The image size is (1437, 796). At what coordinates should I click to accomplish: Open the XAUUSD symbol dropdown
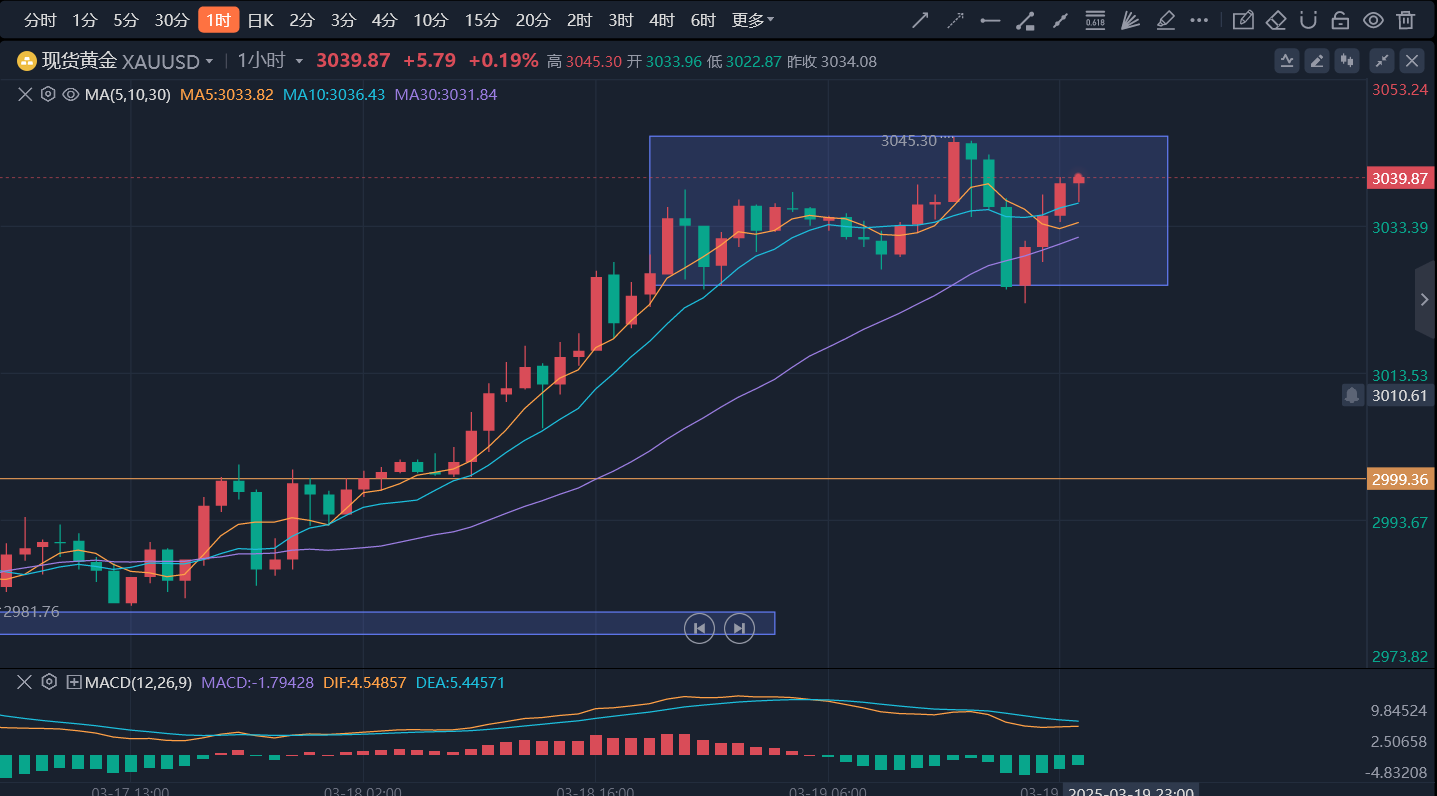coord(209,62)
